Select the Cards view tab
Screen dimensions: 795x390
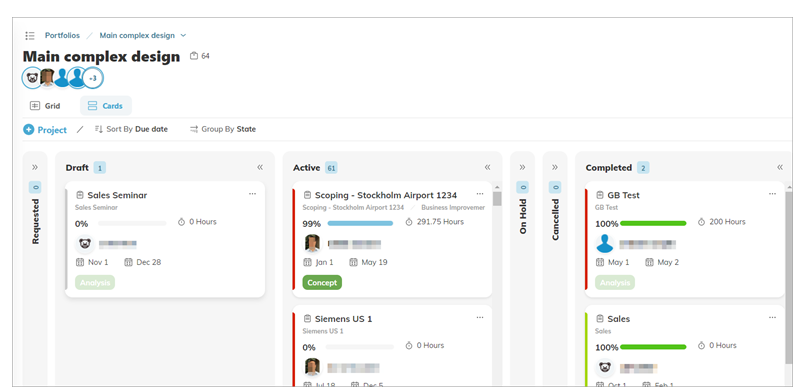tap(105, 106)
